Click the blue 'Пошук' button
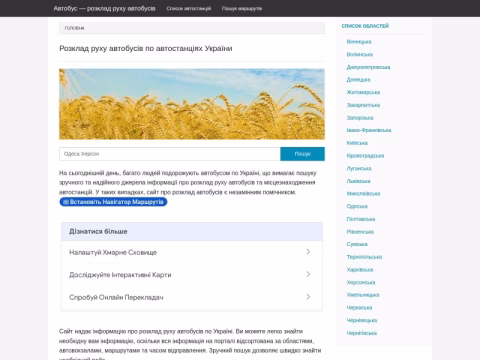Viewport: 480px width, 360px height. (302, 154)
